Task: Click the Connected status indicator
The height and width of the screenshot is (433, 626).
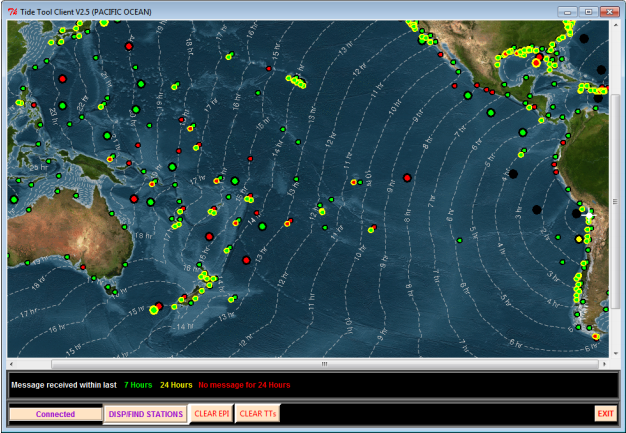Action: [55, 414]
